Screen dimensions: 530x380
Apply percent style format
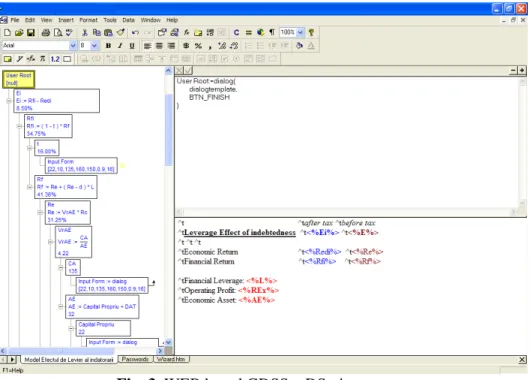point(198,46)
